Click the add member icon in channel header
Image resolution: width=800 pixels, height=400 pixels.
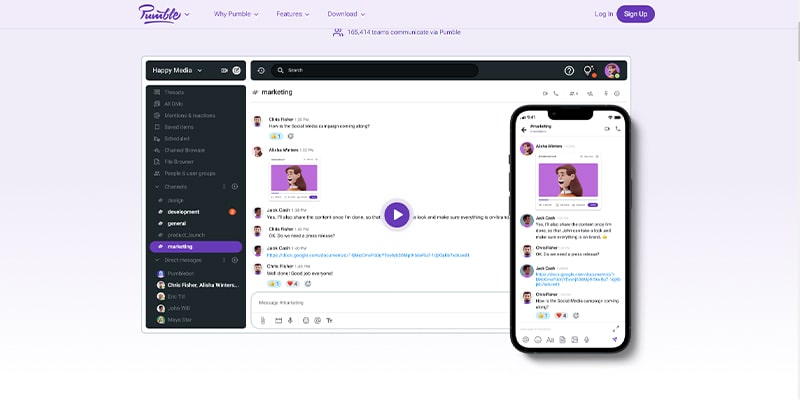pyautogui.click(x=590, y=93)
